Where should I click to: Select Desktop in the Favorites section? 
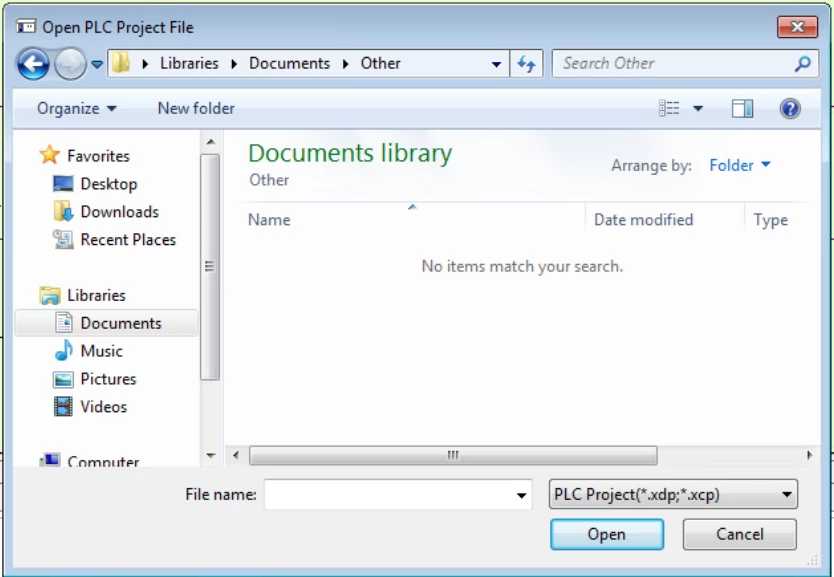pos(108,183)
